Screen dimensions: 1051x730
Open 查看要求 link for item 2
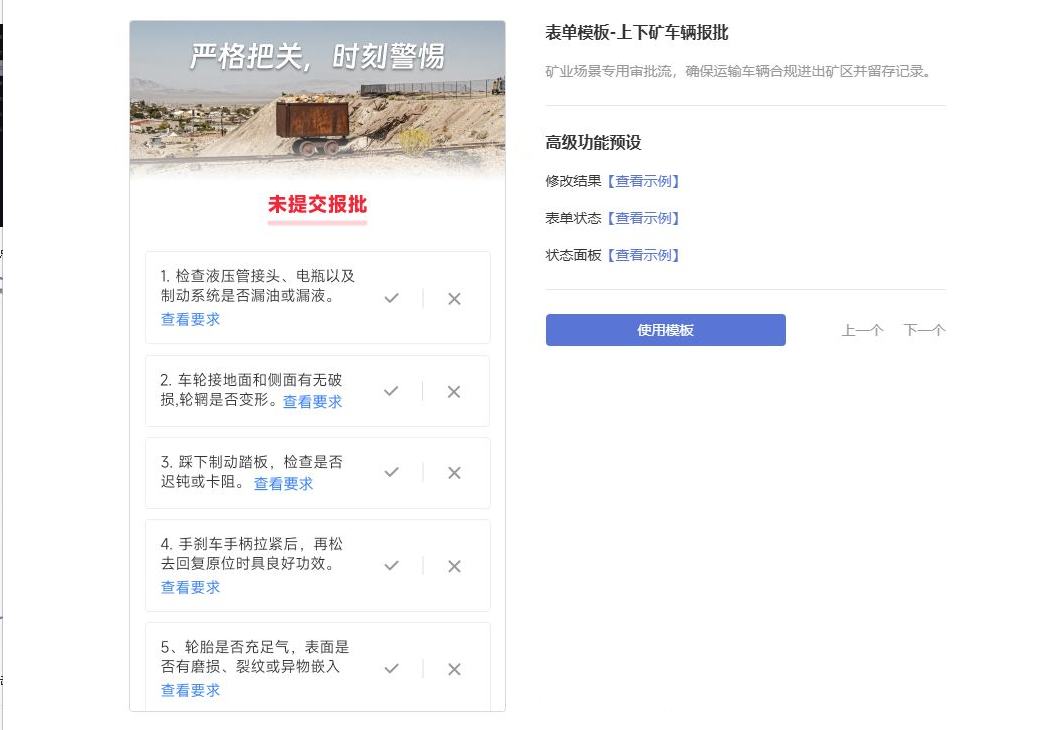tap(312, 402)
